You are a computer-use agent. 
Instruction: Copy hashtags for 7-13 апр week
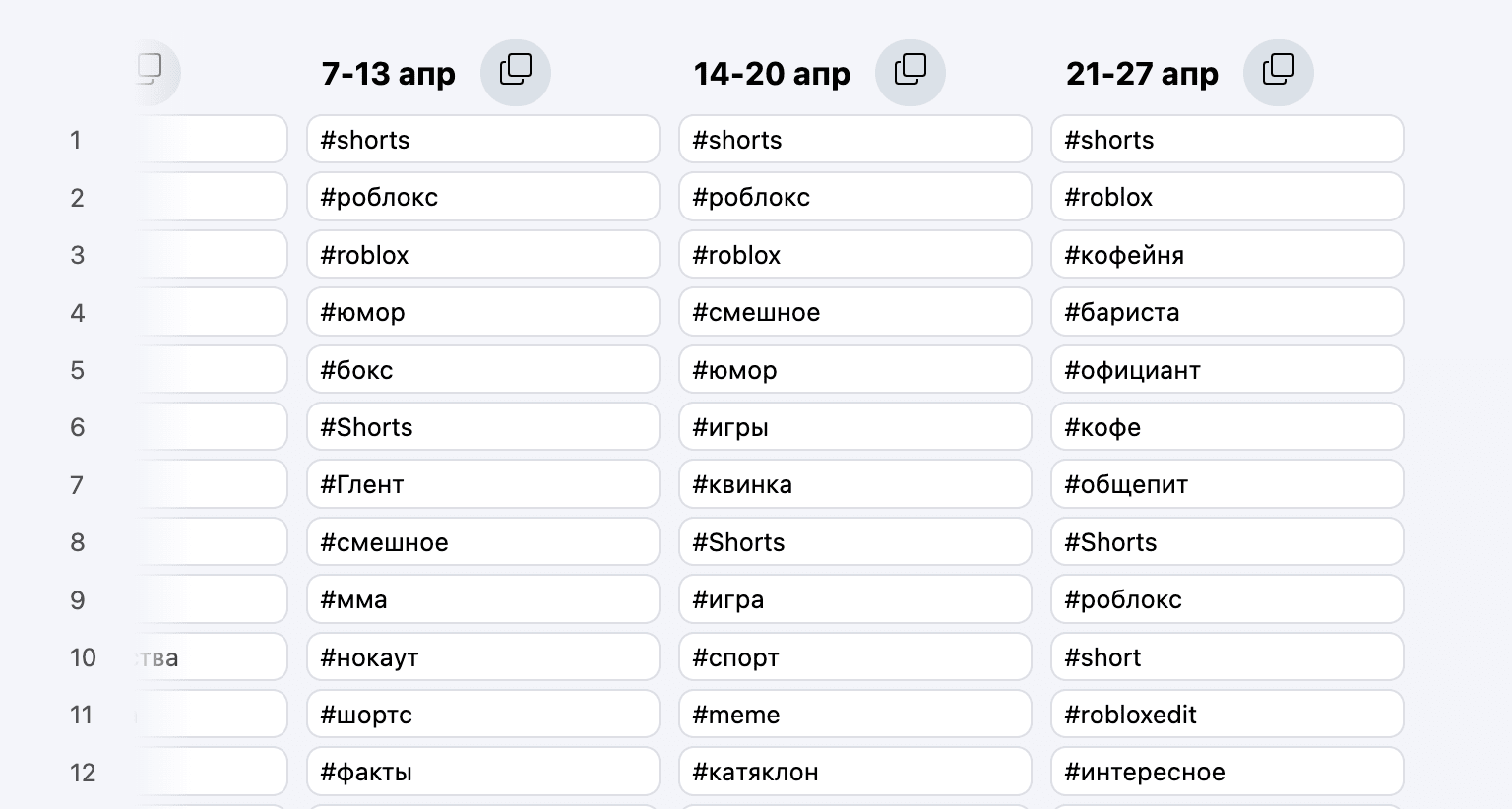click(x=516, y=72)
